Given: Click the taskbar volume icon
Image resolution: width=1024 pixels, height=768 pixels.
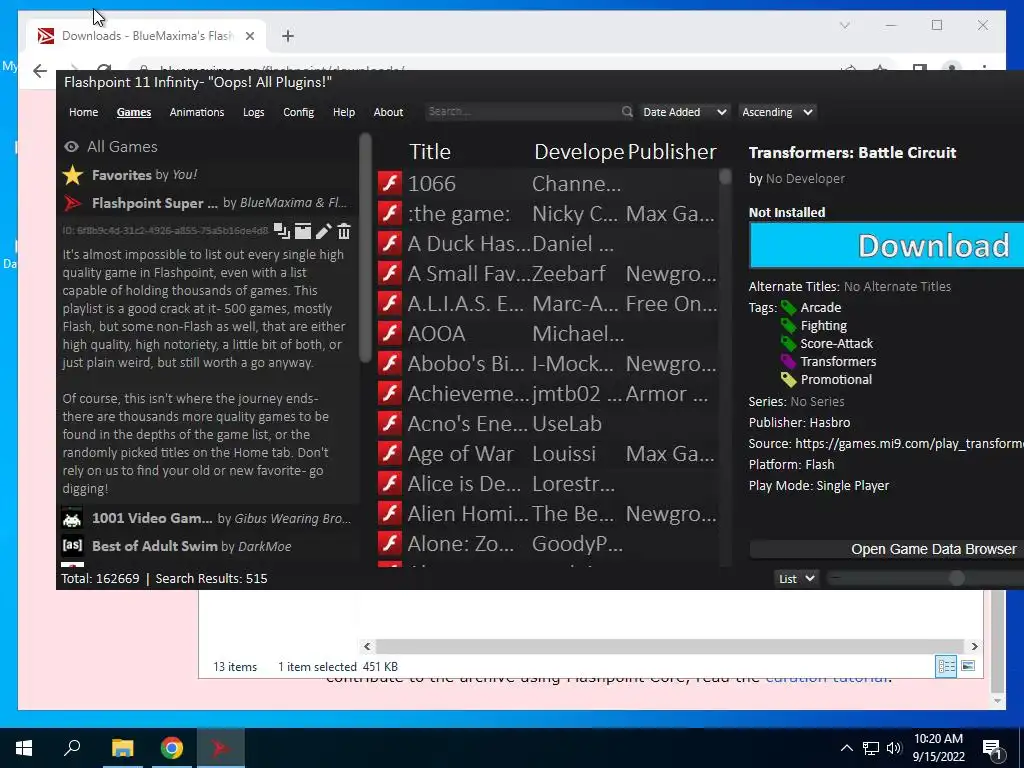Looking at the screenshot, I should click(x=894, y=748).
